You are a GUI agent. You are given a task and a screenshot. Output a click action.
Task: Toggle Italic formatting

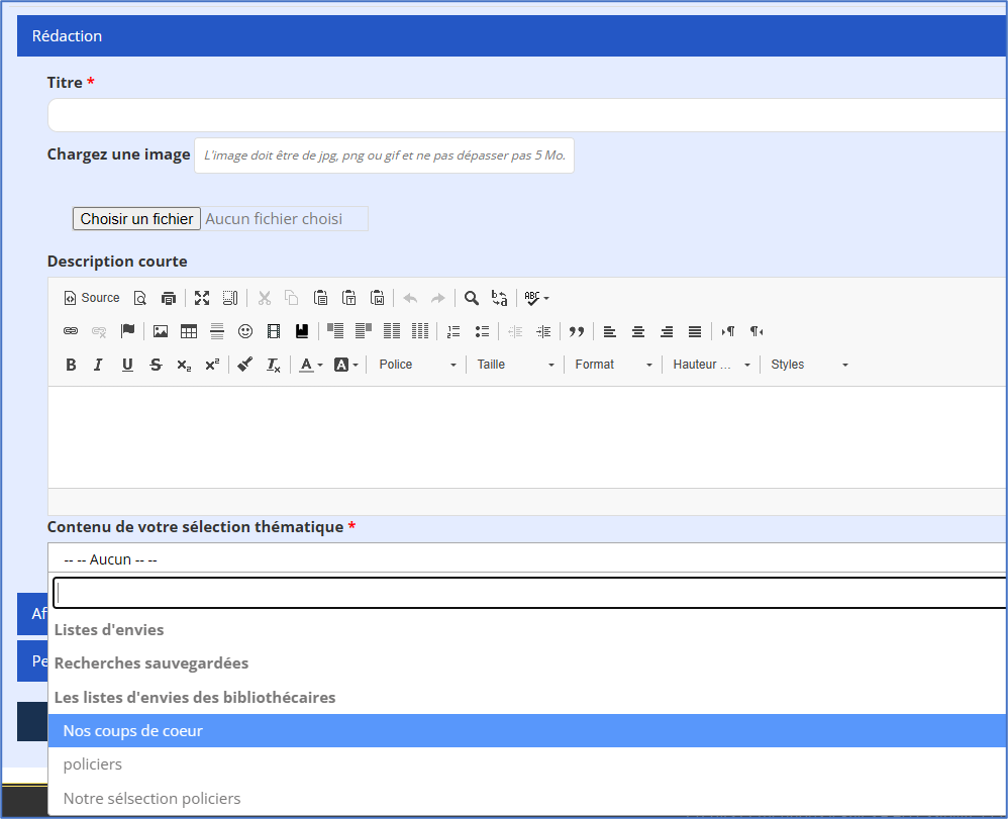tap(98, 364)
